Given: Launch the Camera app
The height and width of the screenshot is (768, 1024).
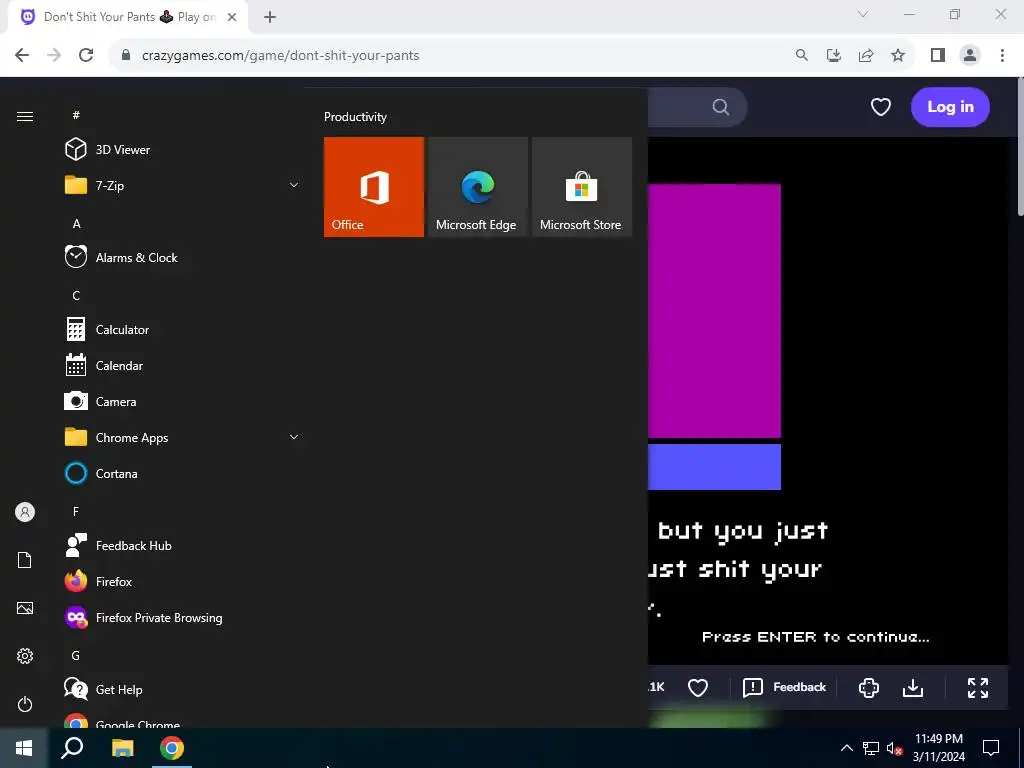Looking at the screenshot, I should tap(182, 401).
